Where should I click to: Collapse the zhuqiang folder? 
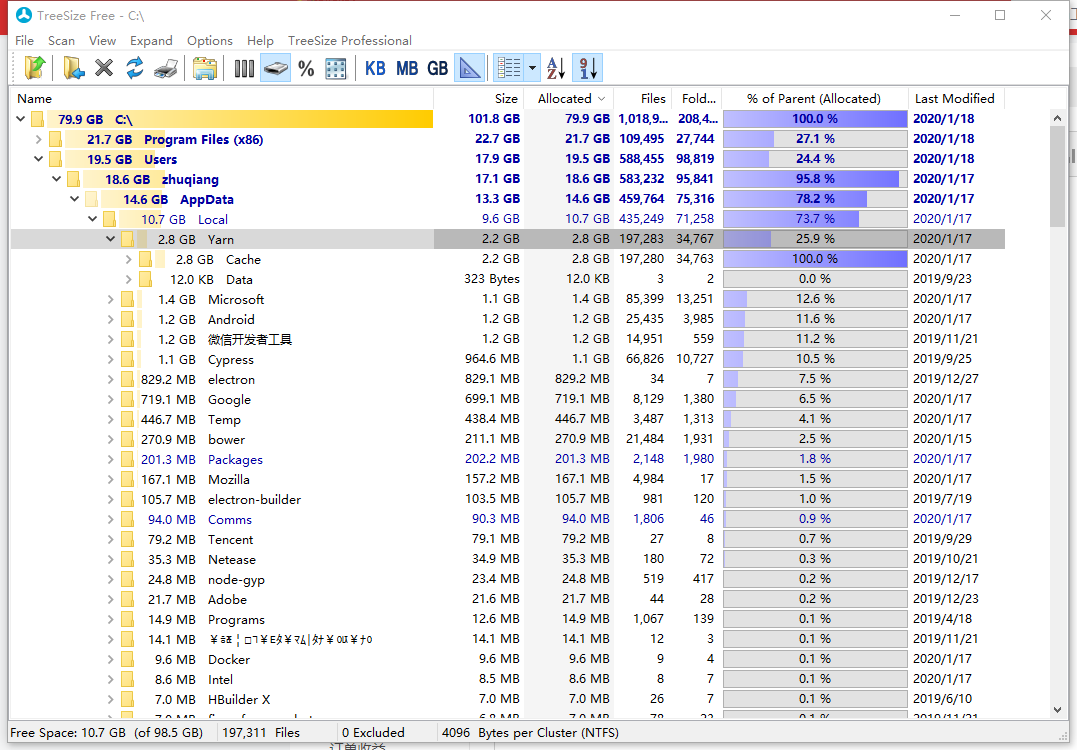point(56,179)
